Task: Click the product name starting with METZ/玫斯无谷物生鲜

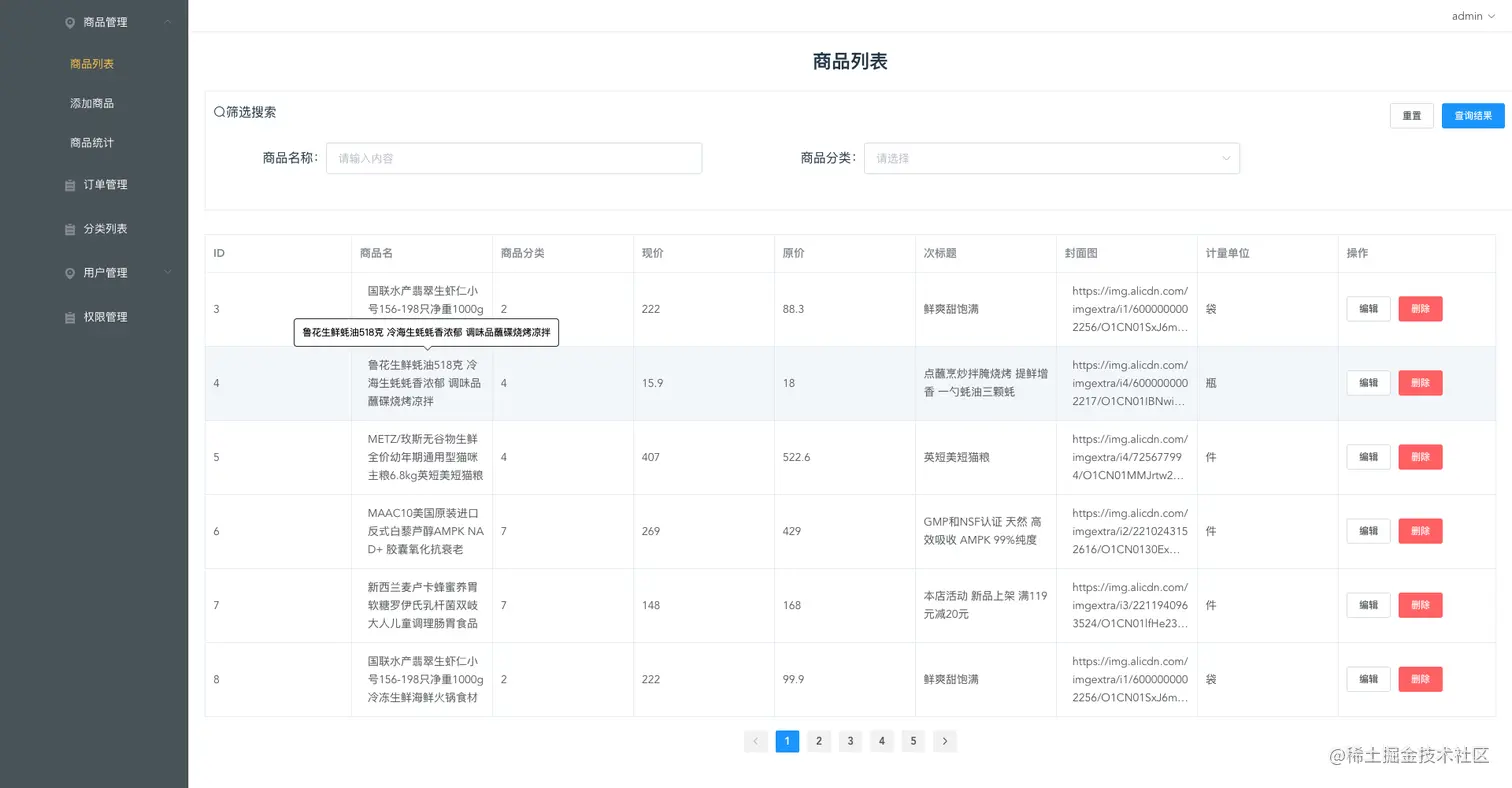Action: click(425, 457)
